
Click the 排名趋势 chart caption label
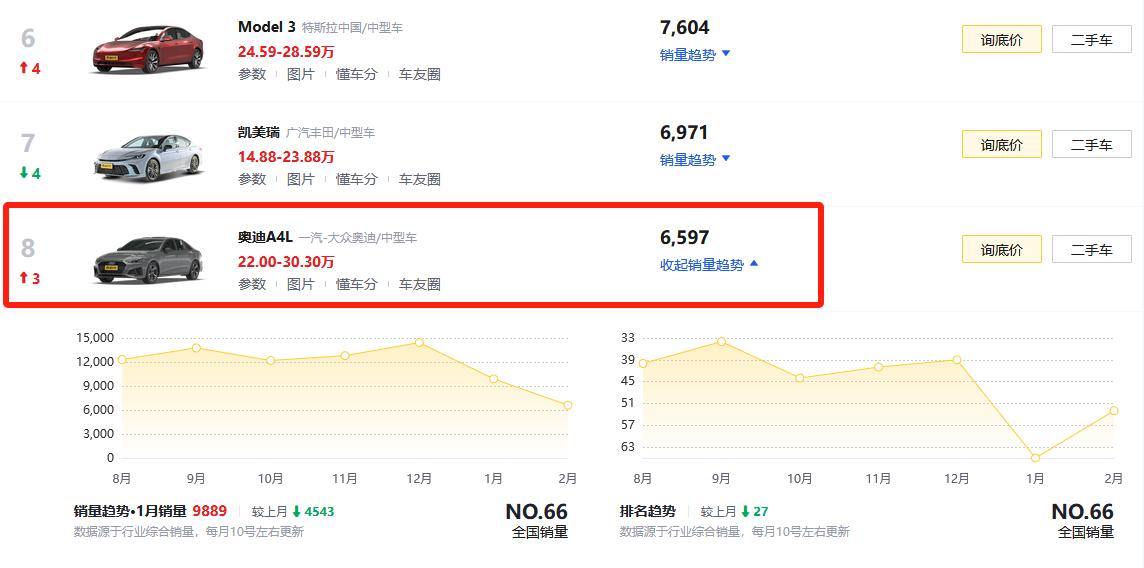[x=647, y=511]
